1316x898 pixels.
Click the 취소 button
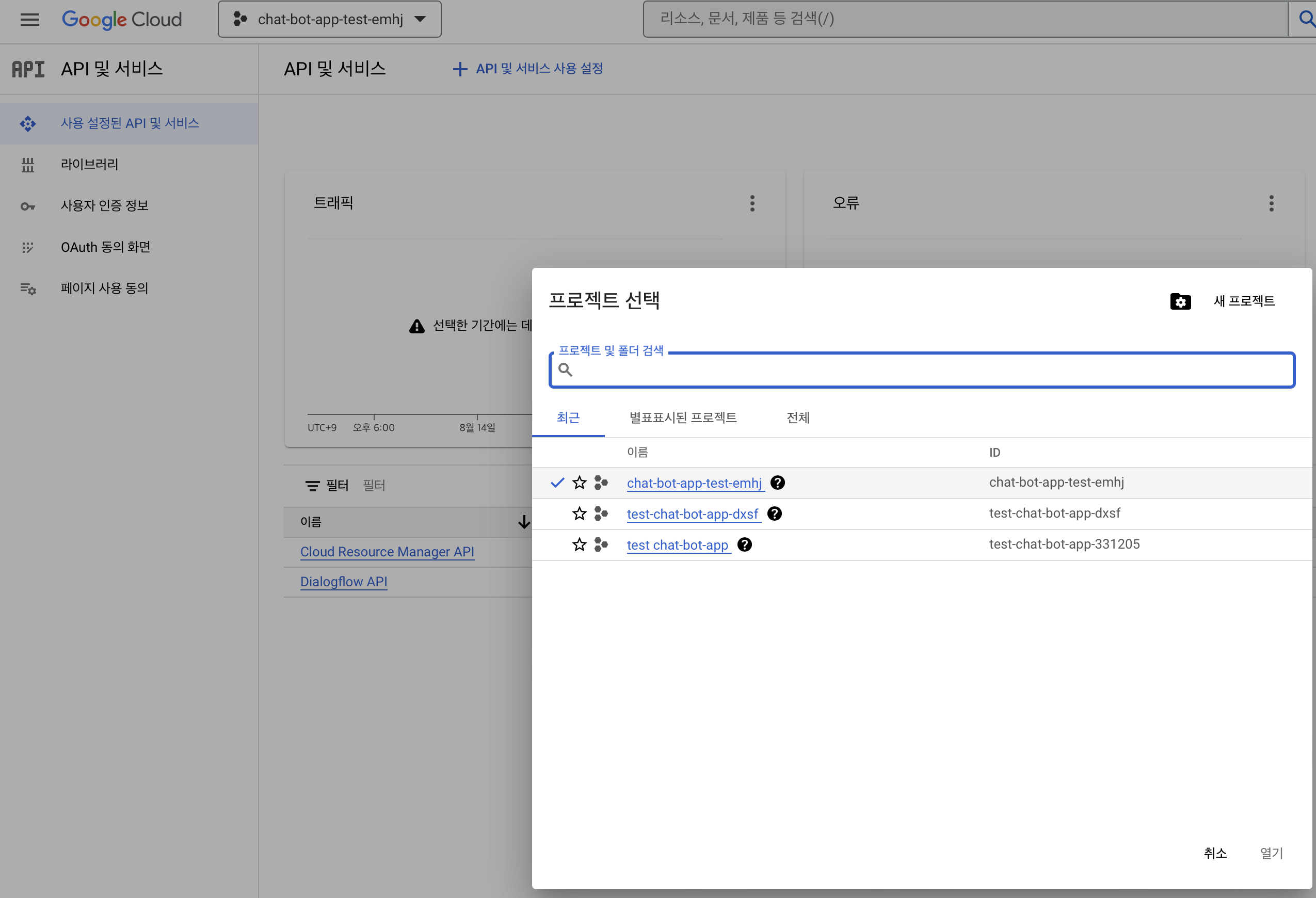tap(1215, 853)
